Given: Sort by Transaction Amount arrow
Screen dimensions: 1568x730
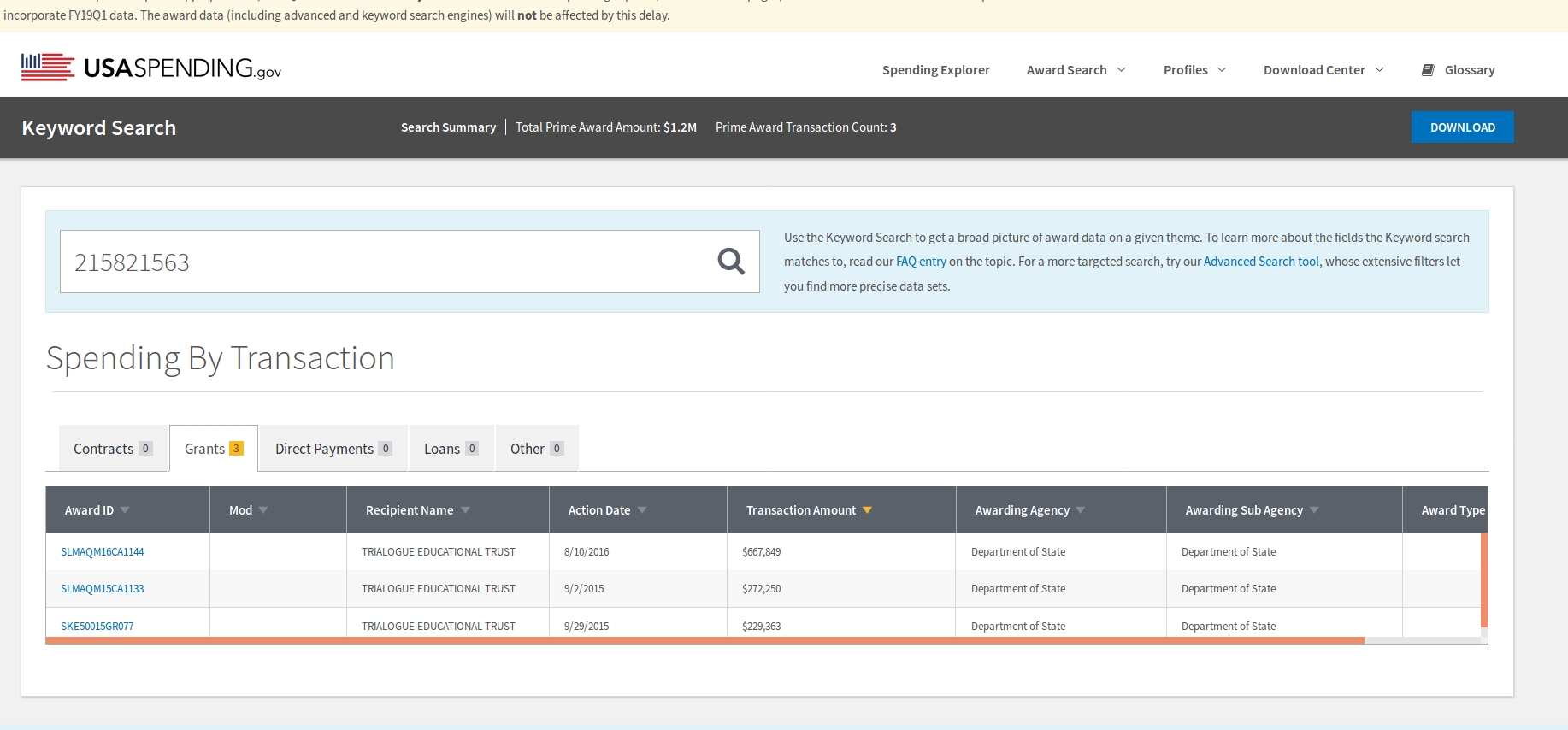Looking at the screenshot, I should pos(867,509).
